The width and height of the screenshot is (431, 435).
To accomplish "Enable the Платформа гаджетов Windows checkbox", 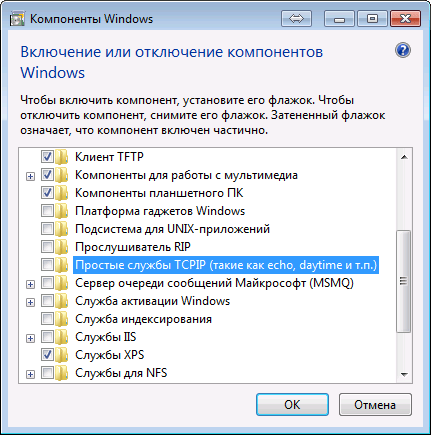I will (x=47, y=211).
